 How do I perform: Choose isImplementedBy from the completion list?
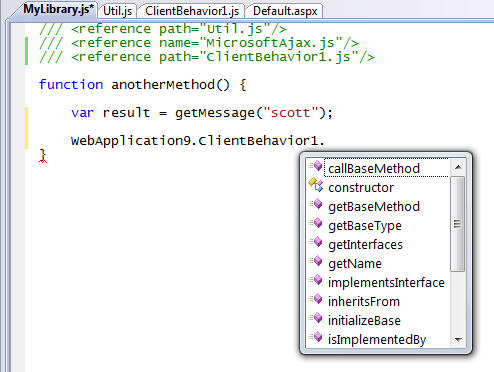coord(377,340)
